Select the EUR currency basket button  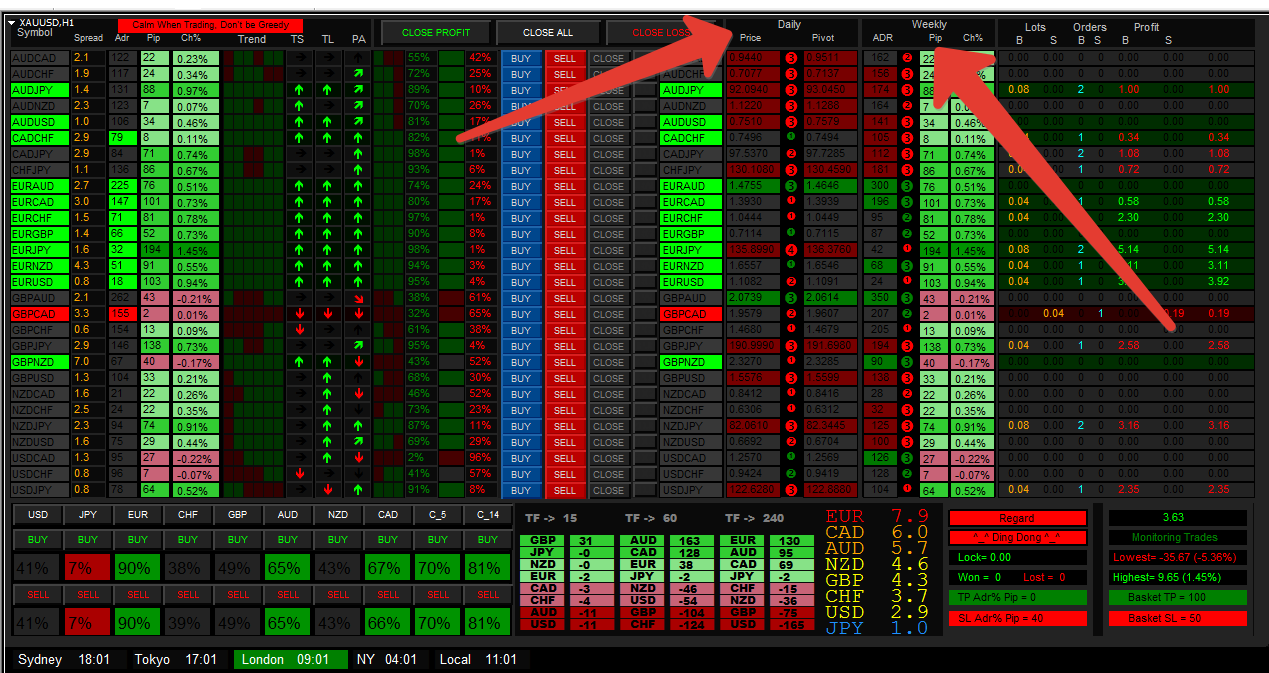click(x=138, y=515)
